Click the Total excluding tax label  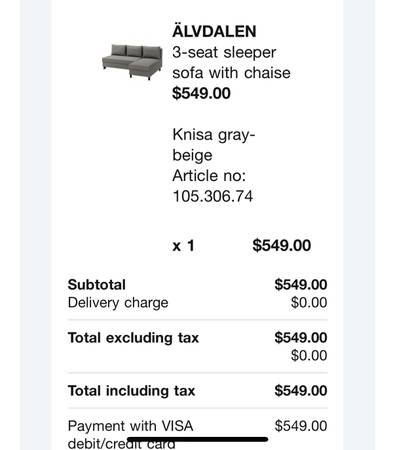tap(133, 338)
